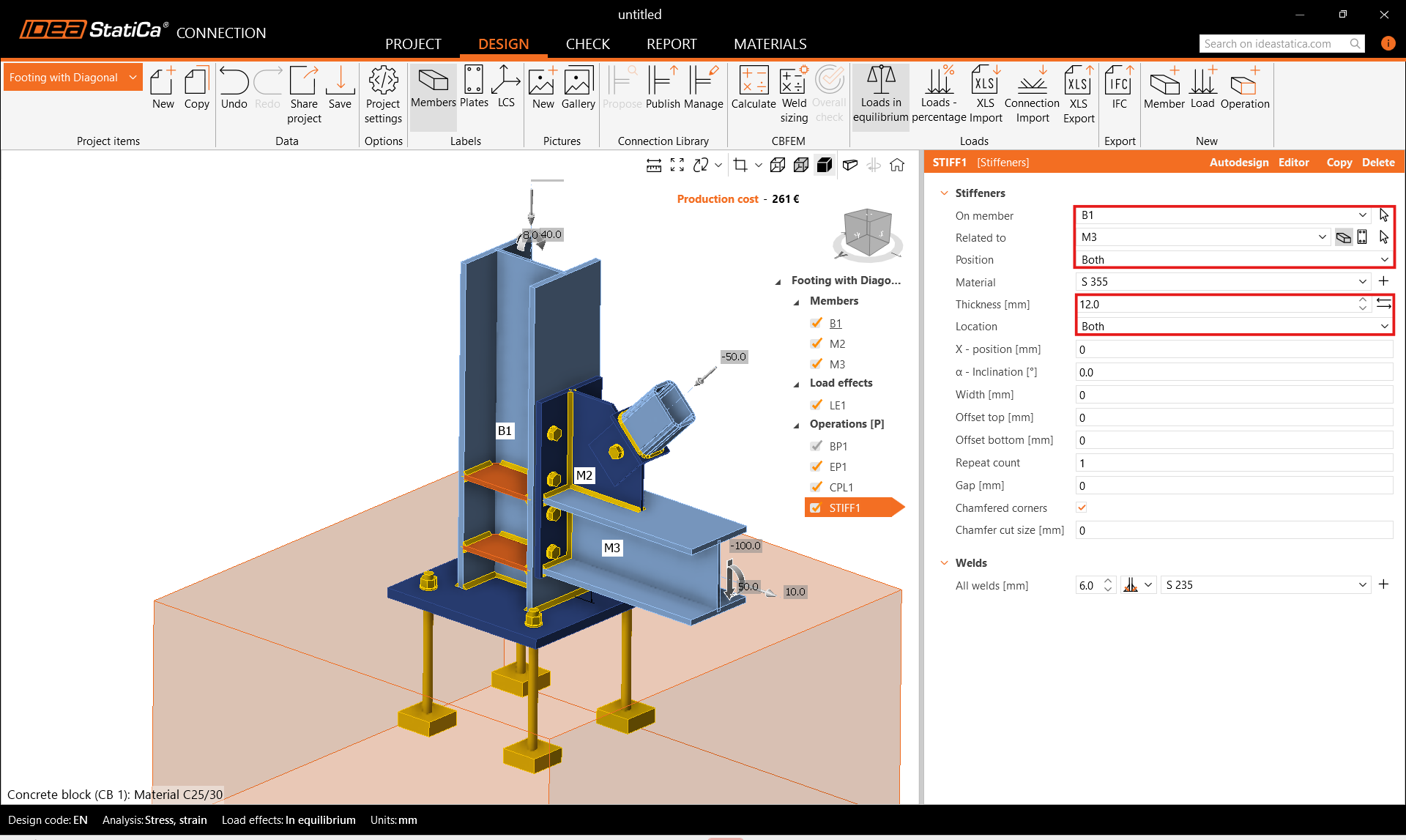Open the Footing with Diagonal dropdown

[72, 78]
